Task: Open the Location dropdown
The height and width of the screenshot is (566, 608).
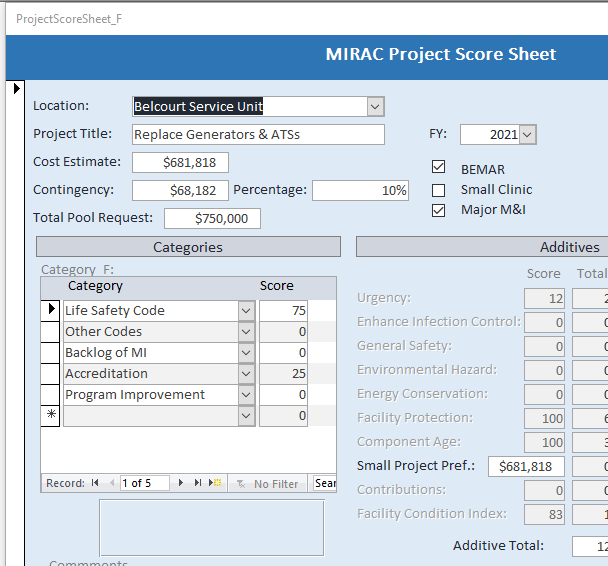Action: [x=375, y=106]
